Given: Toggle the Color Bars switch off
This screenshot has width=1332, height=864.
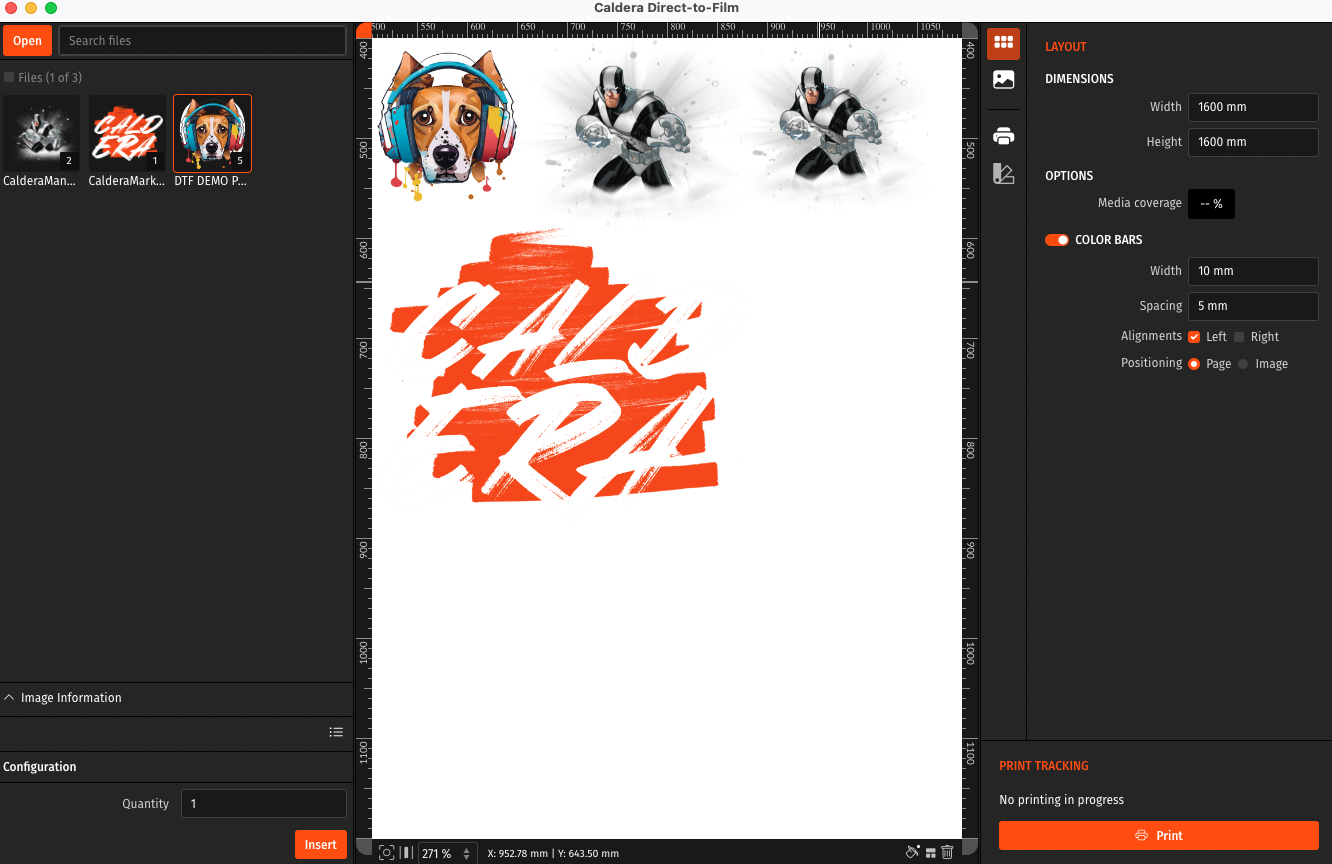Looking at the screenshot, I should click(1057, 240).
